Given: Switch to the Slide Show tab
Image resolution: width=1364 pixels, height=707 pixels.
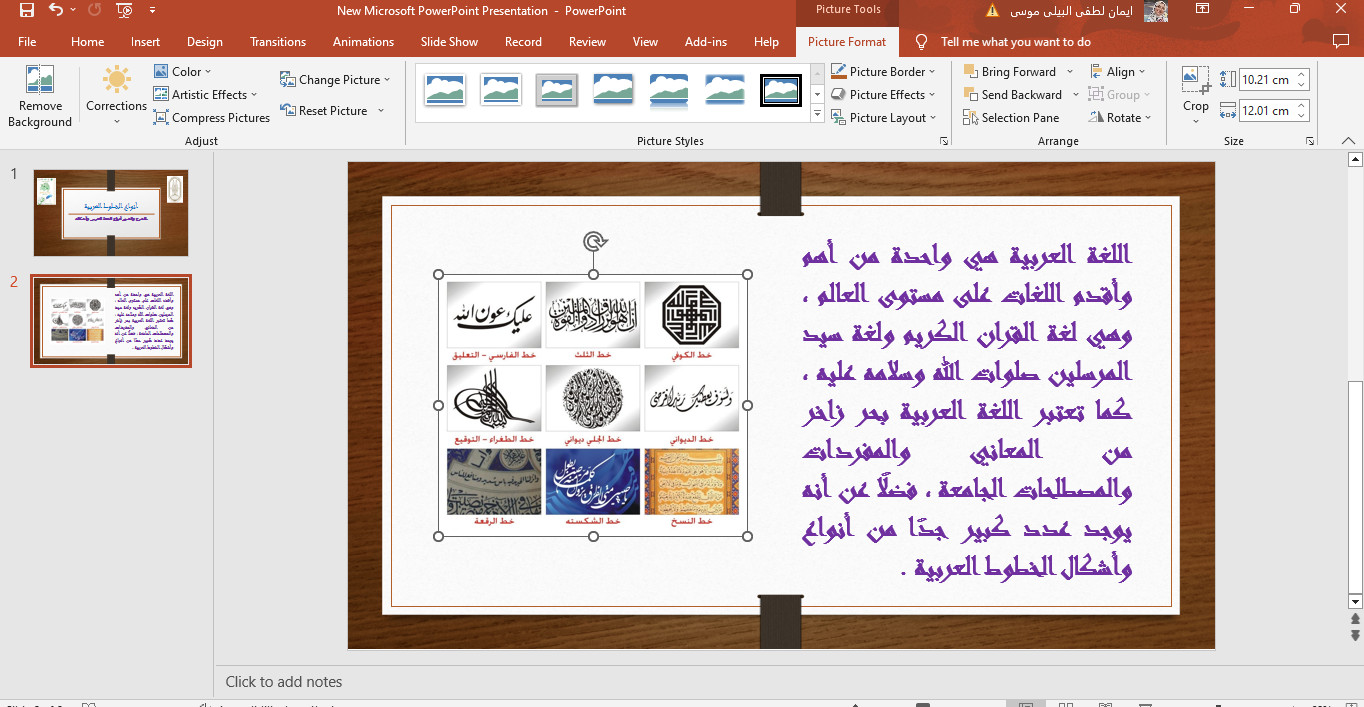Looking at the screenshot, I should [449, 42].
